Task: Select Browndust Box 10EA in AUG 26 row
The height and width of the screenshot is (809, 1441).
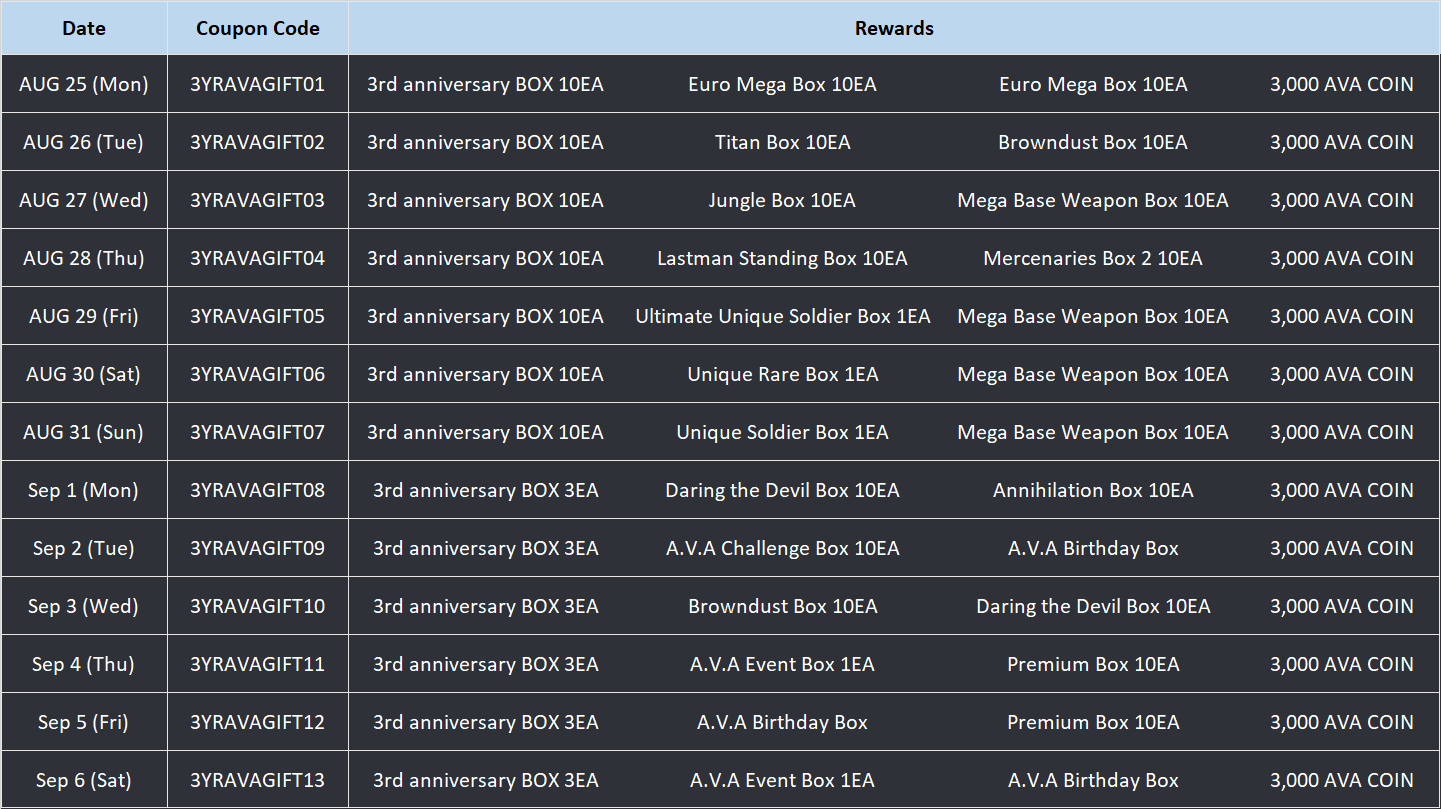Action: tap(1093, 142)
